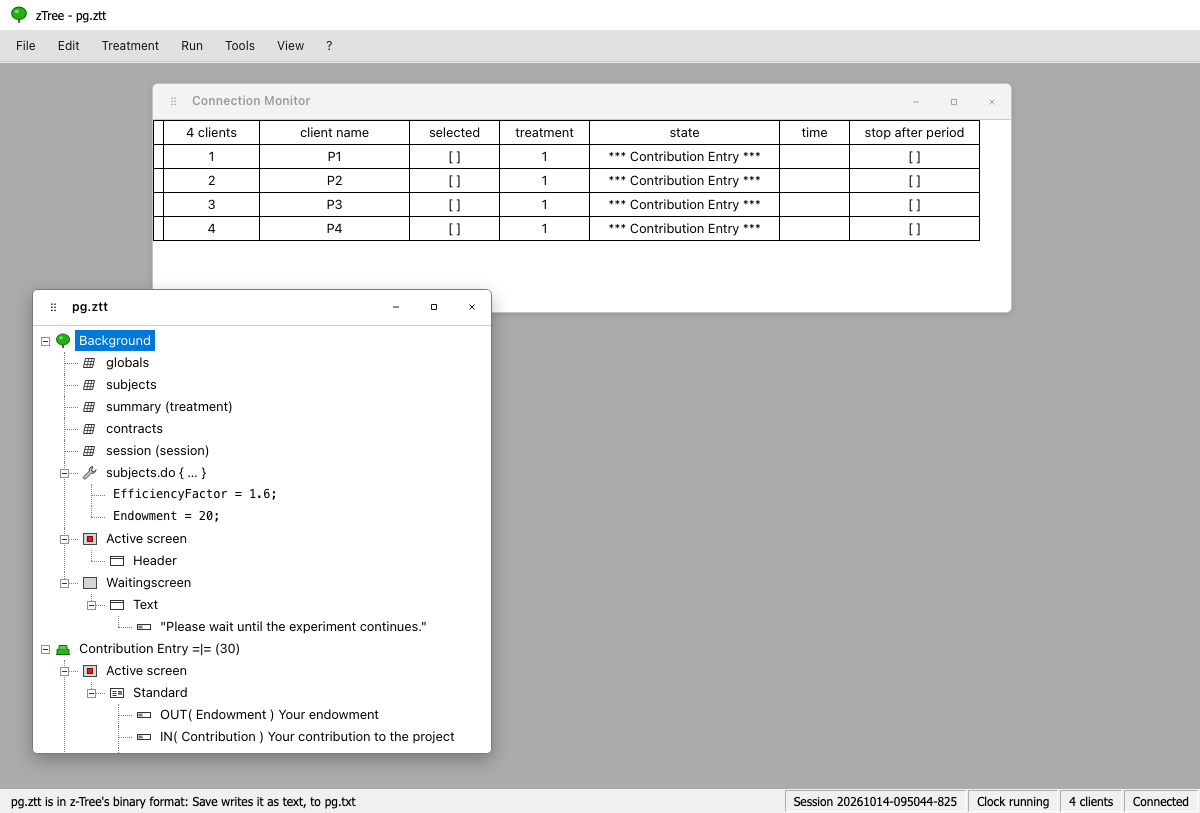Click the box icon beside Text
Screen dimensions: 1200x813
(117, 605)
